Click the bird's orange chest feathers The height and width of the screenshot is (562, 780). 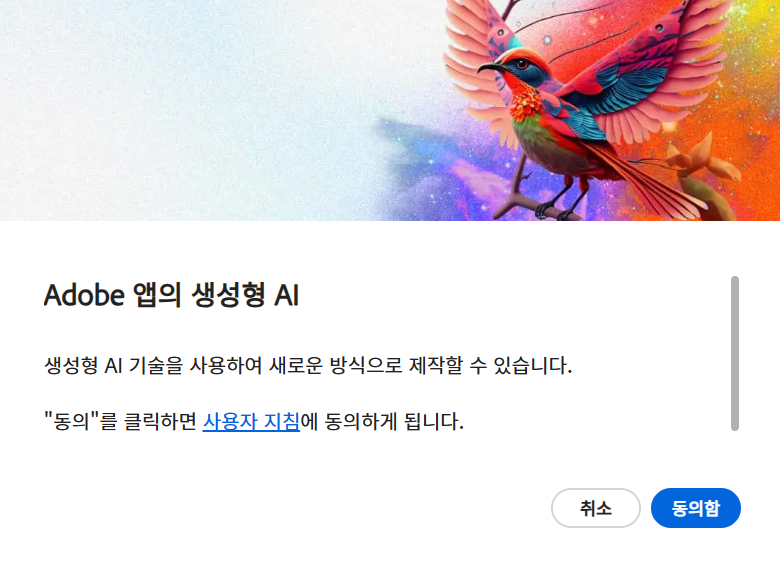pos(527,104)
